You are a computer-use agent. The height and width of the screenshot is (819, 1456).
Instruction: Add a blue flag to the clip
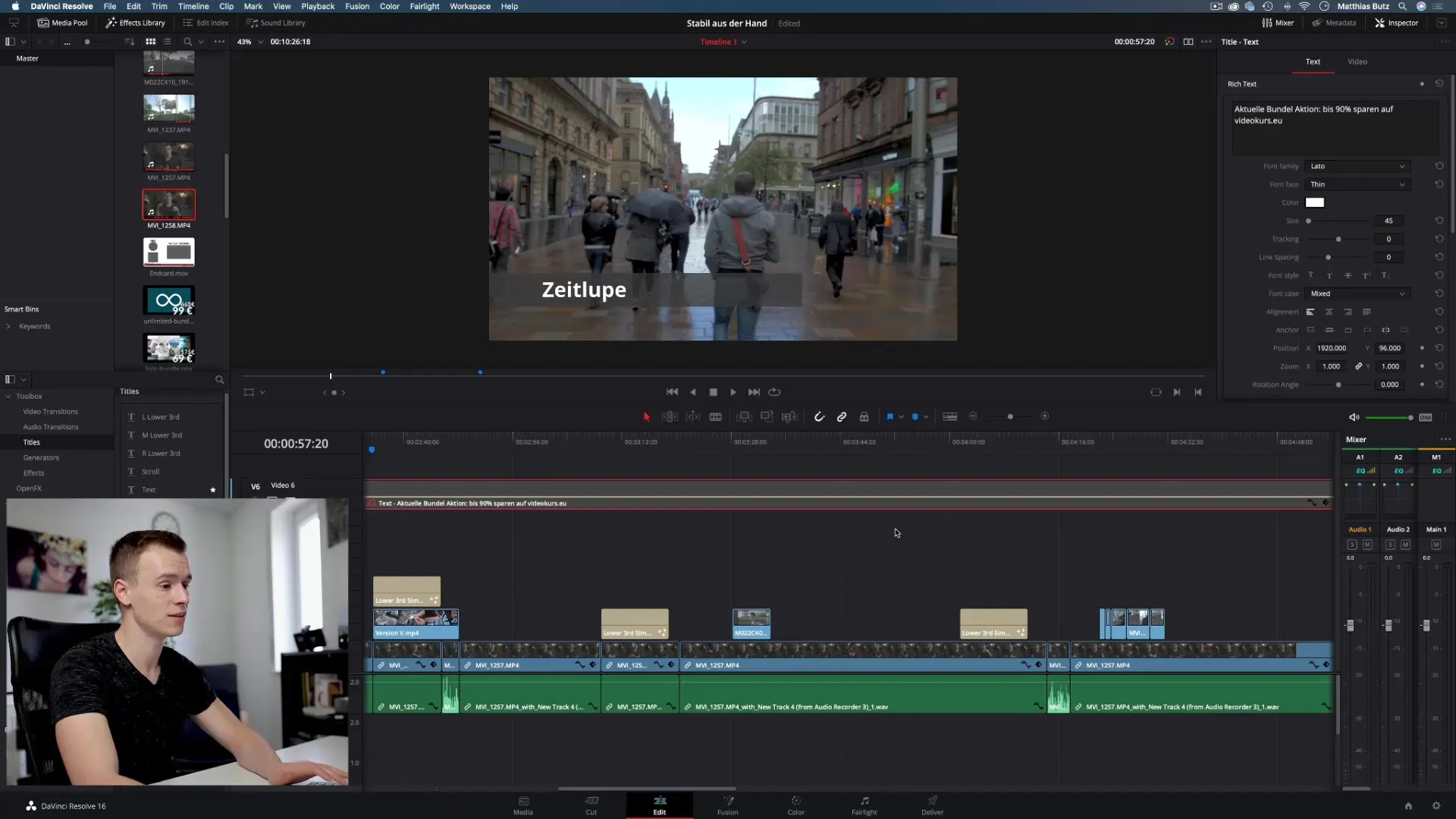click(890, 417)
